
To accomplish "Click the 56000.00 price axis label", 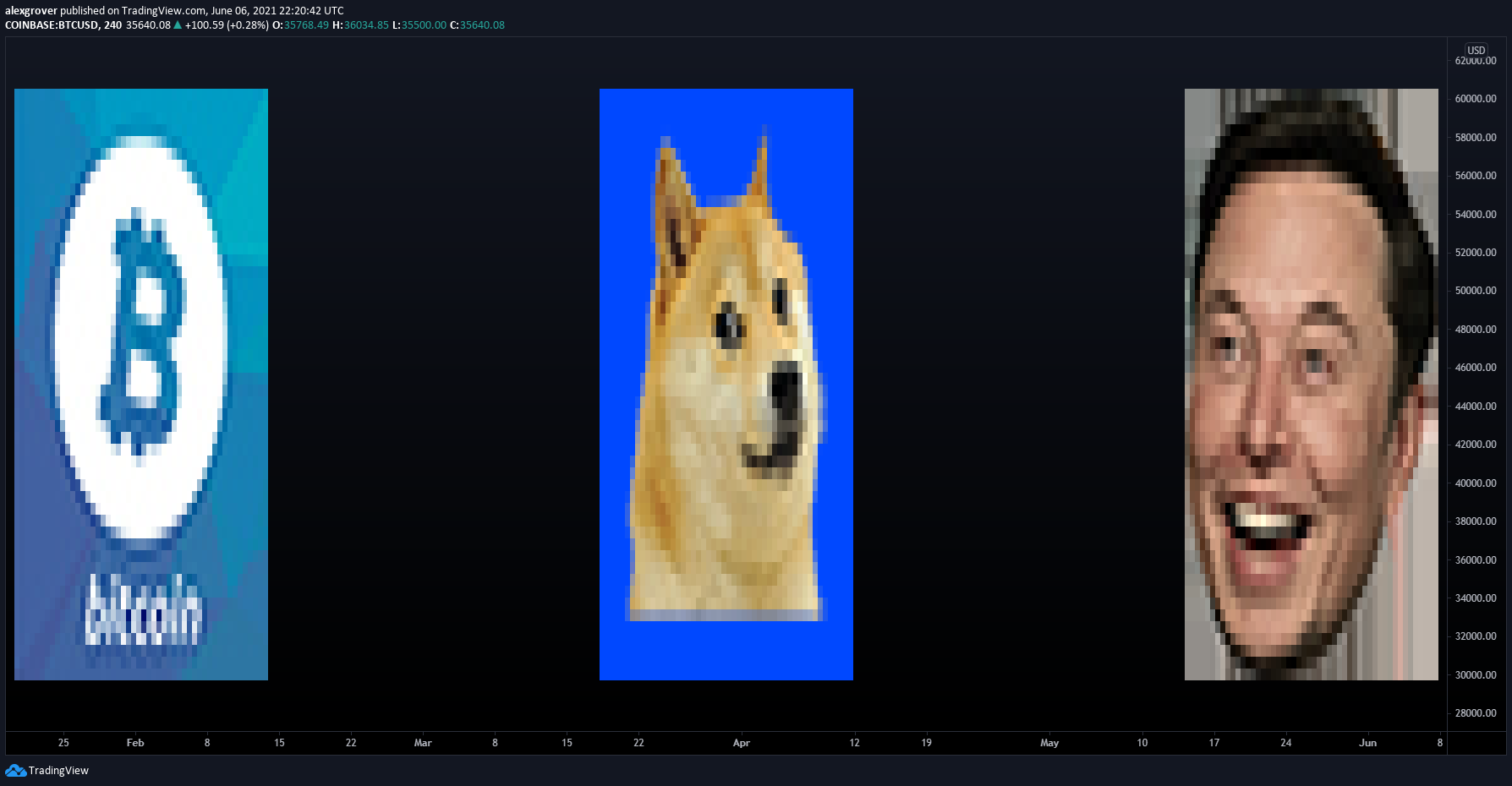I will [1476, 176].
